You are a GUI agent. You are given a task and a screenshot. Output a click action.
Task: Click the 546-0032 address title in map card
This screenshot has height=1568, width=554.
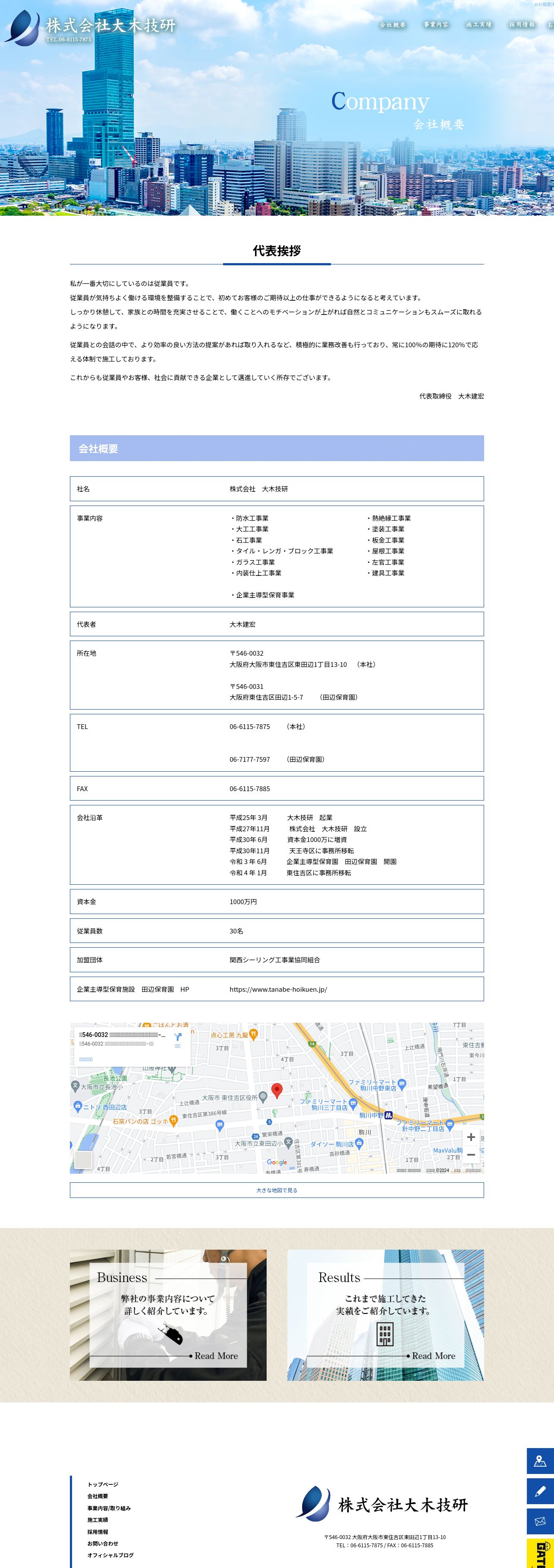(123, 1035)
